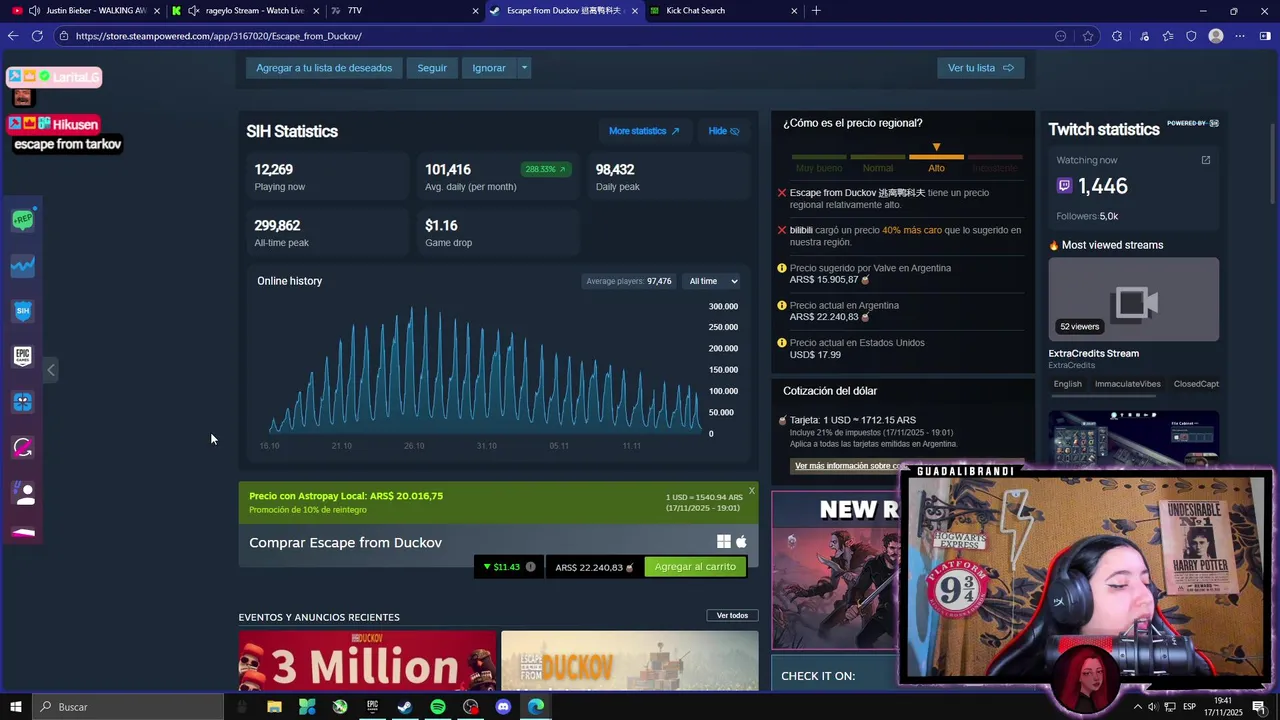Image resolution: width=1280 pixels, height=720 pixels.
Task: Open a new browser tab
Action: 816,11
